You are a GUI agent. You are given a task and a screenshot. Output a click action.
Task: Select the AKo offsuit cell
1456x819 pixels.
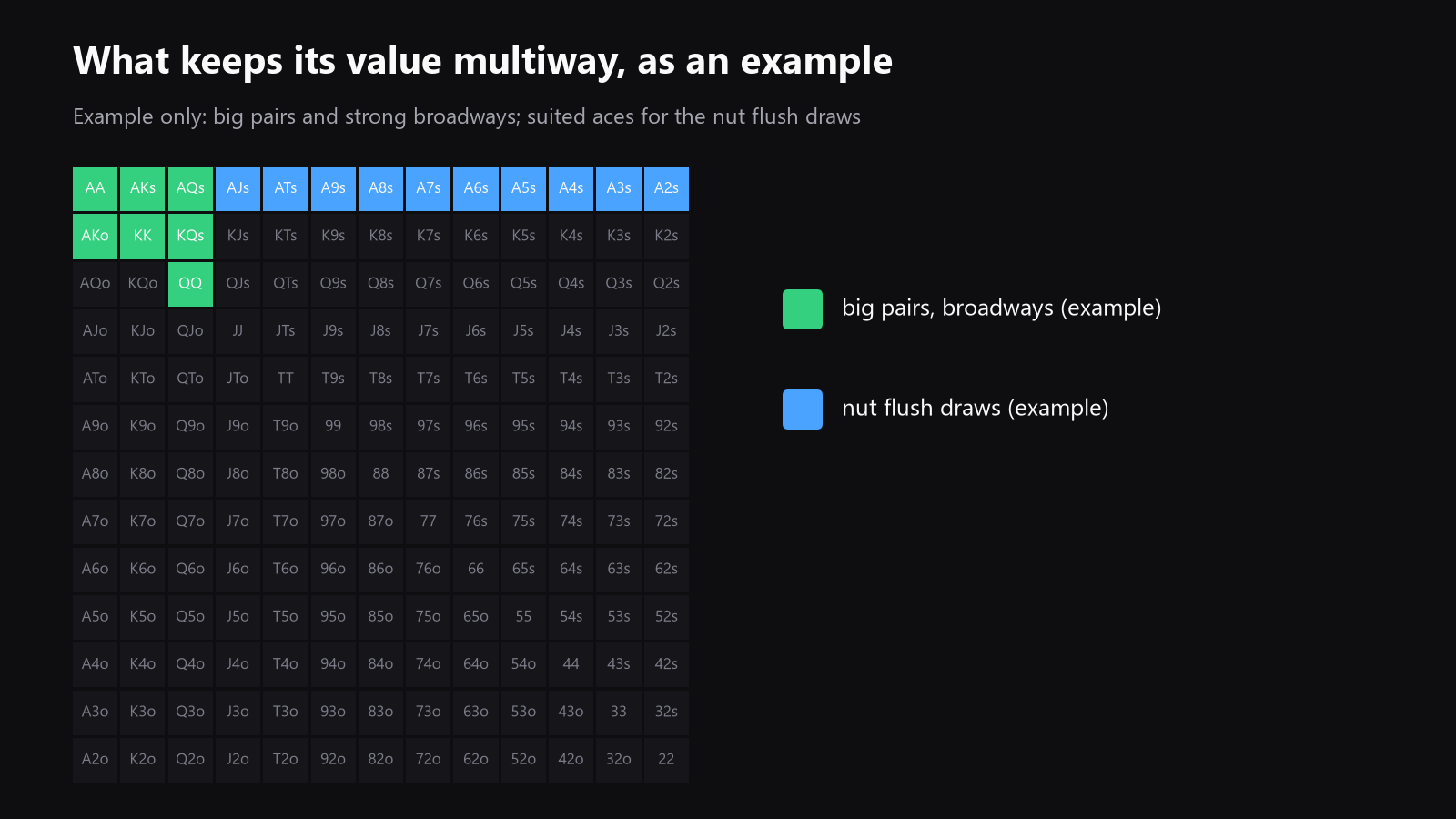(x=96, y=236)
